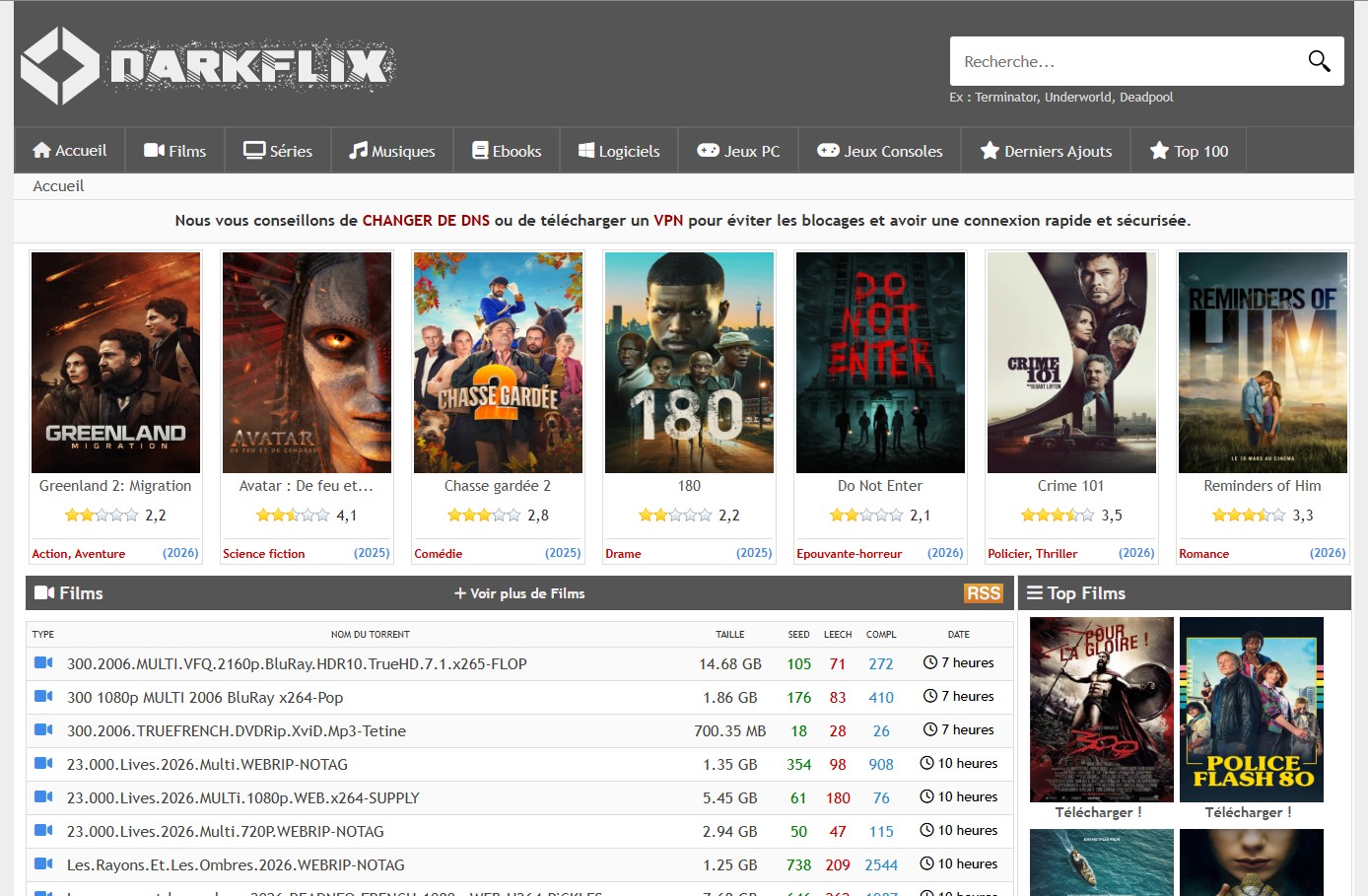This screenshot has height=896, width=1368.
Task: Click the Reminders of Him star rating
Action: (x=1249, y=515)
